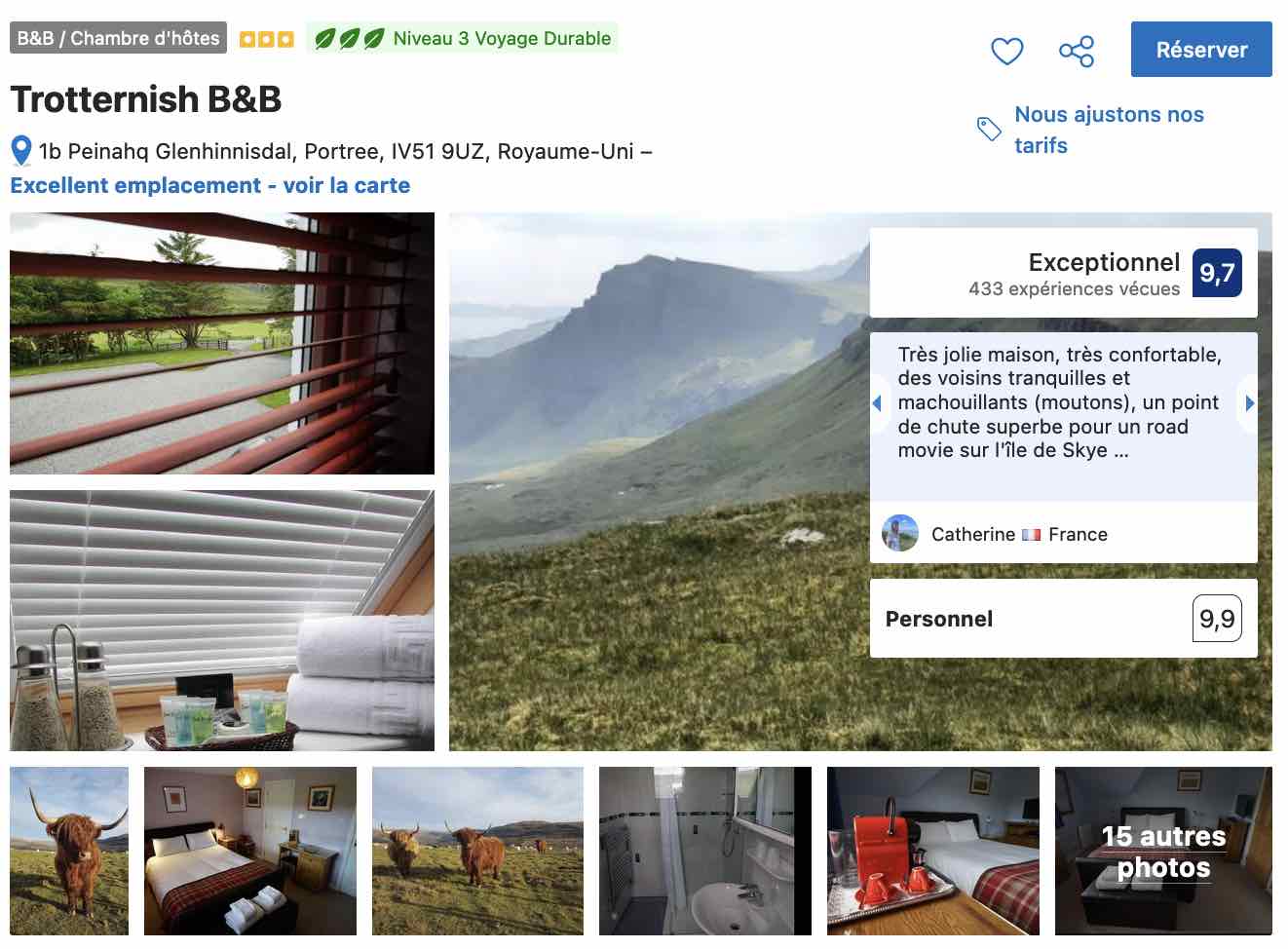This screenshot has height=949, width=1288.
Task: Click the share icon
Action: (x=1077, y=51)
